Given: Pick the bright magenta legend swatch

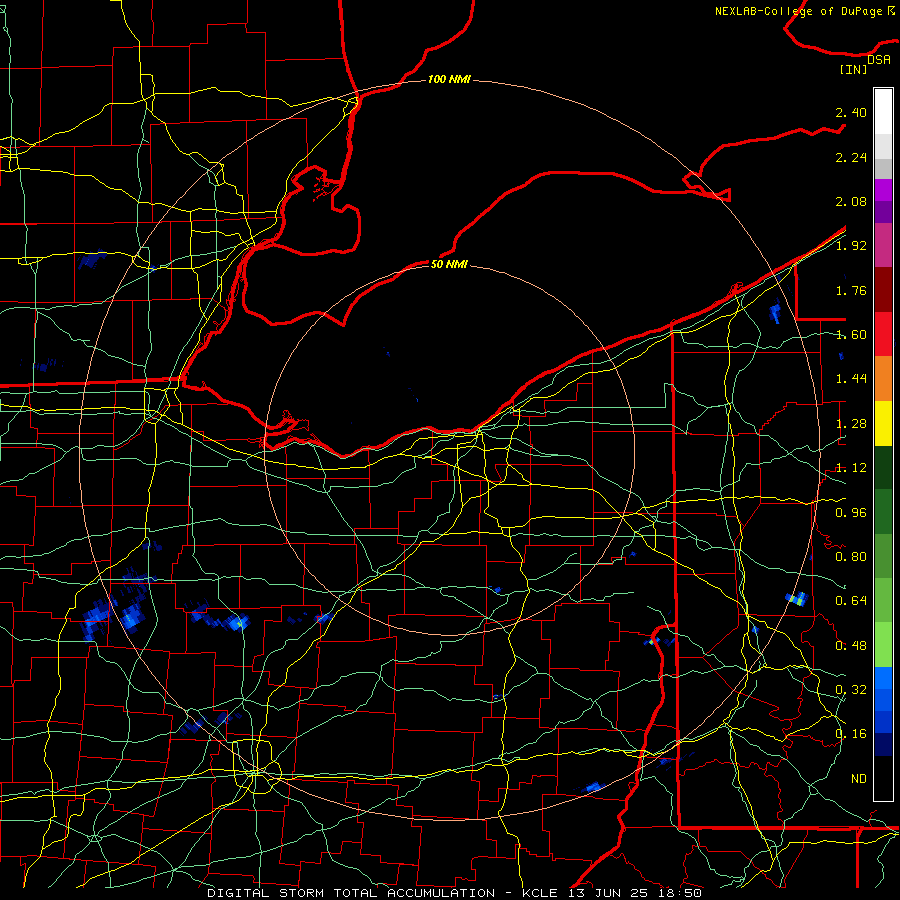Looking at the screenshot, I should point(883,190).
